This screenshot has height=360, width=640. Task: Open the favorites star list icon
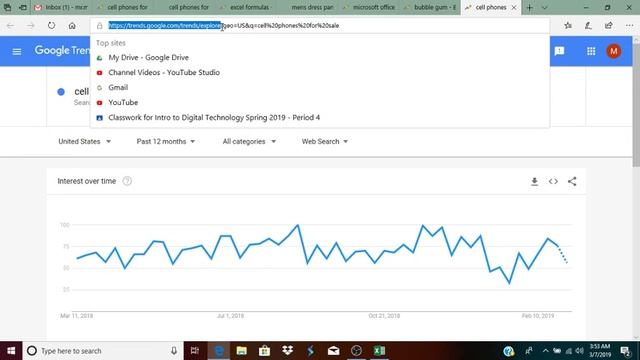click(x=568, y=25)
